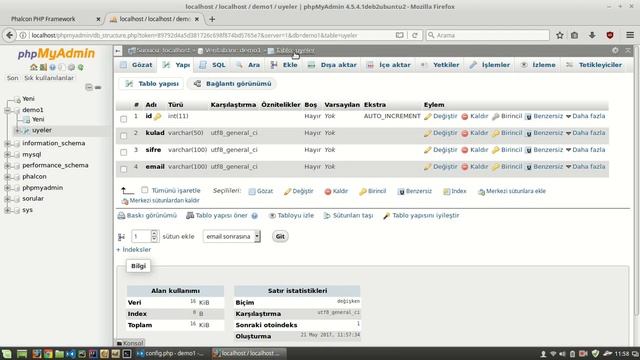Click the Firefox Arama search box
The height and width of the screenshot is (360, 640).
[488, 36]
